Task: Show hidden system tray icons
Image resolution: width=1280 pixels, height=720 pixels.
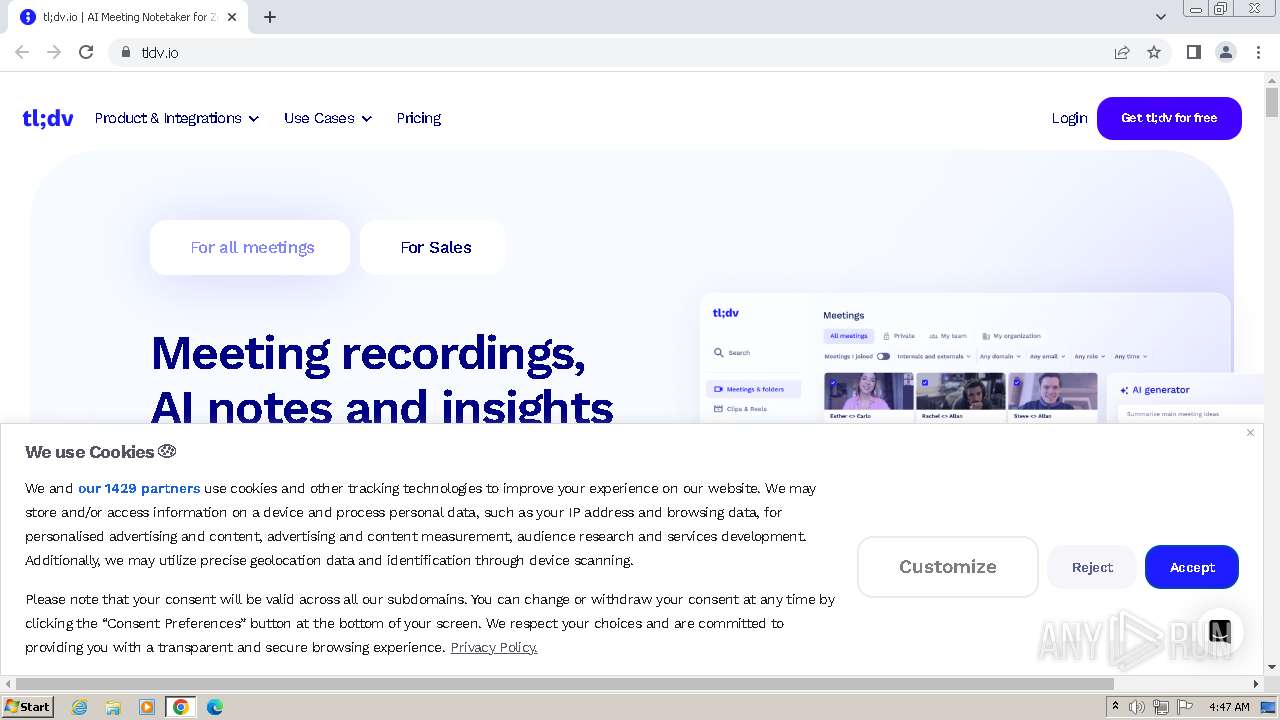Action: (x=1116, y=707)
